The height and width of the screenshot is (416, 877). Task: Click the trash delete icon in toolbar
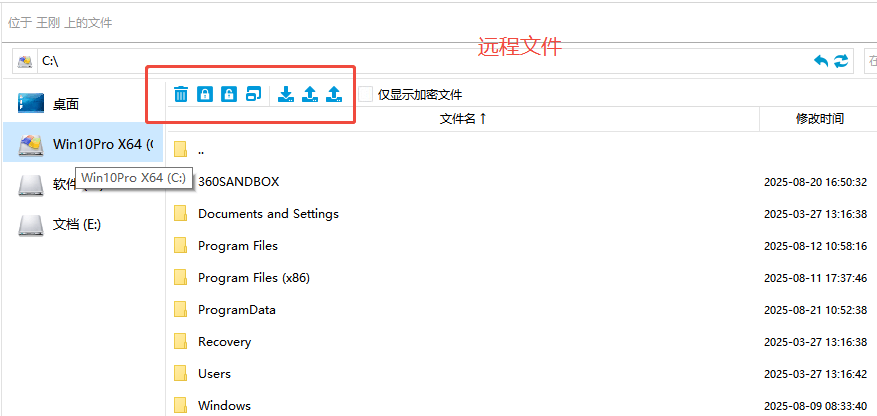tap(181, 94)
